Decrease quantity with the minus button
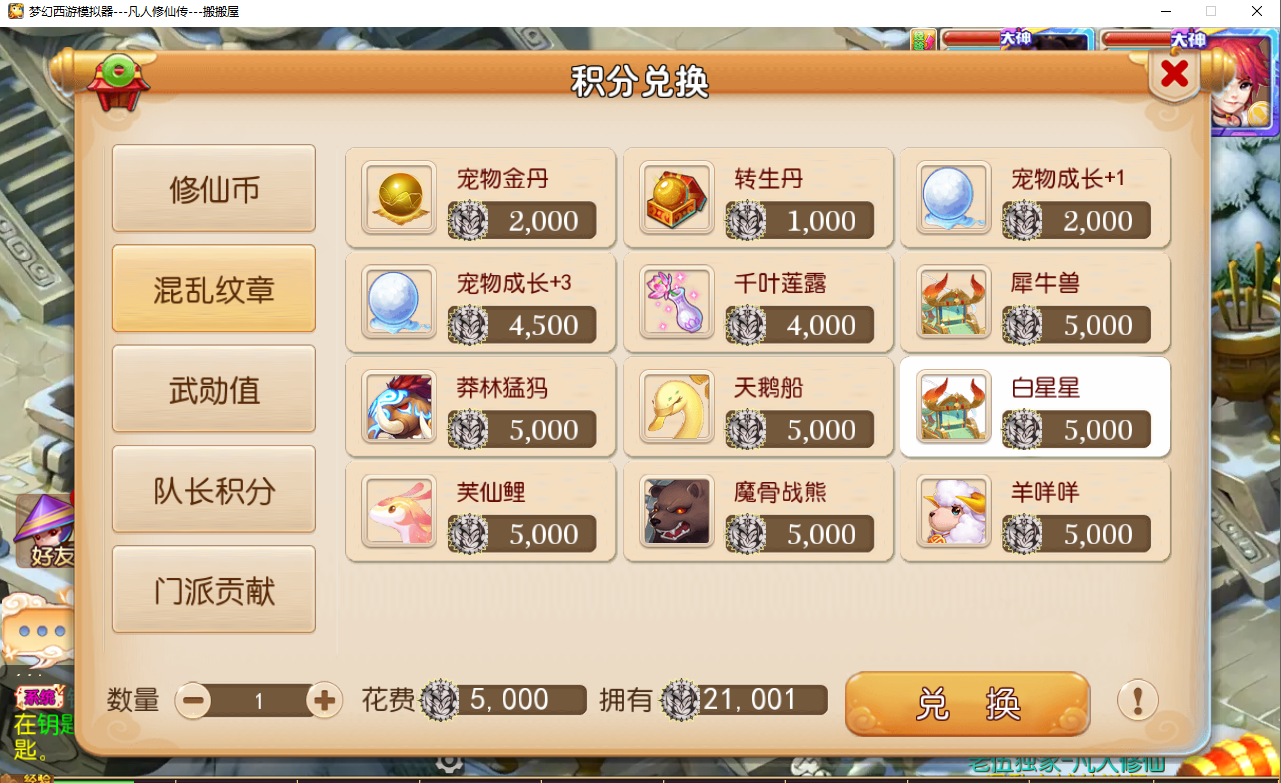This screenshot has height=783, width=1281. tap(194, 700)
